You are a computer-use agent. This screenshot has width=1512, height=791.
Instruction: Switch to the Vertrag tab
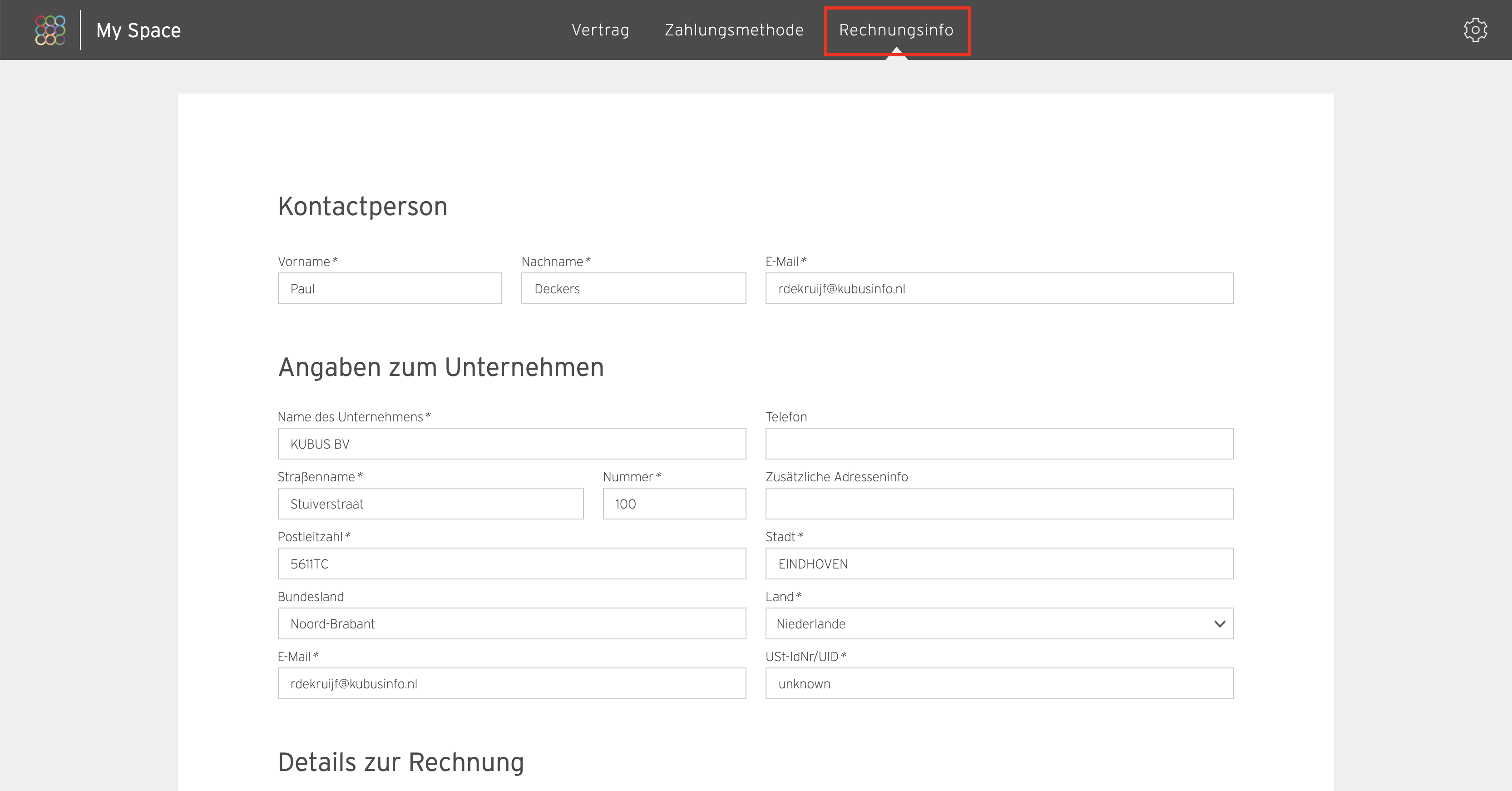600,30
